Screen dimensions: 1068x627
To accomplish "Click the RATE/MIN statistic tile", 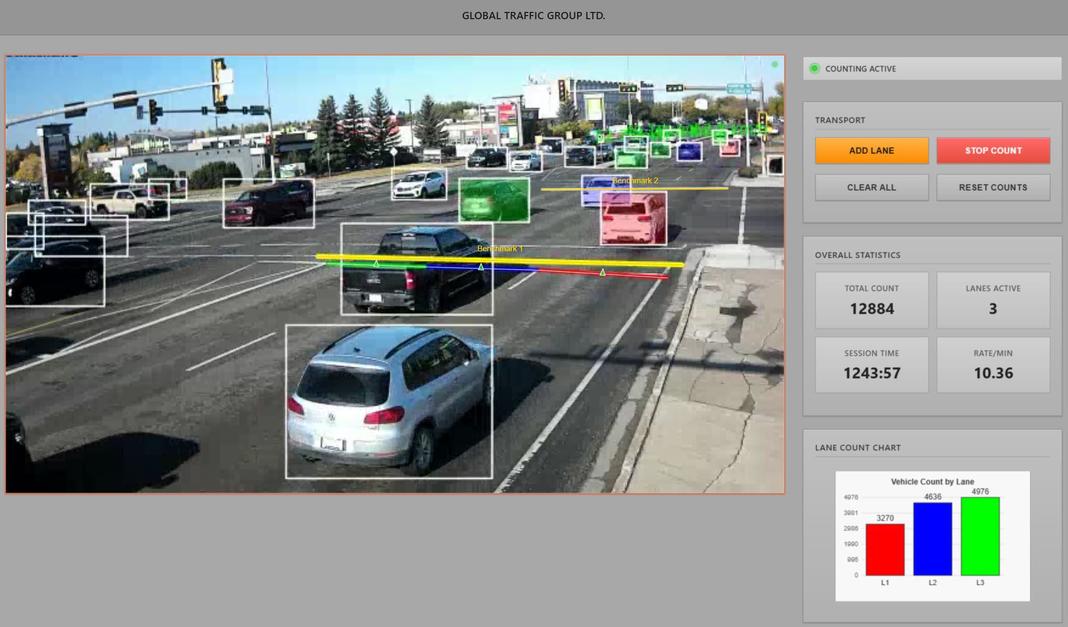I will [992, 364].
